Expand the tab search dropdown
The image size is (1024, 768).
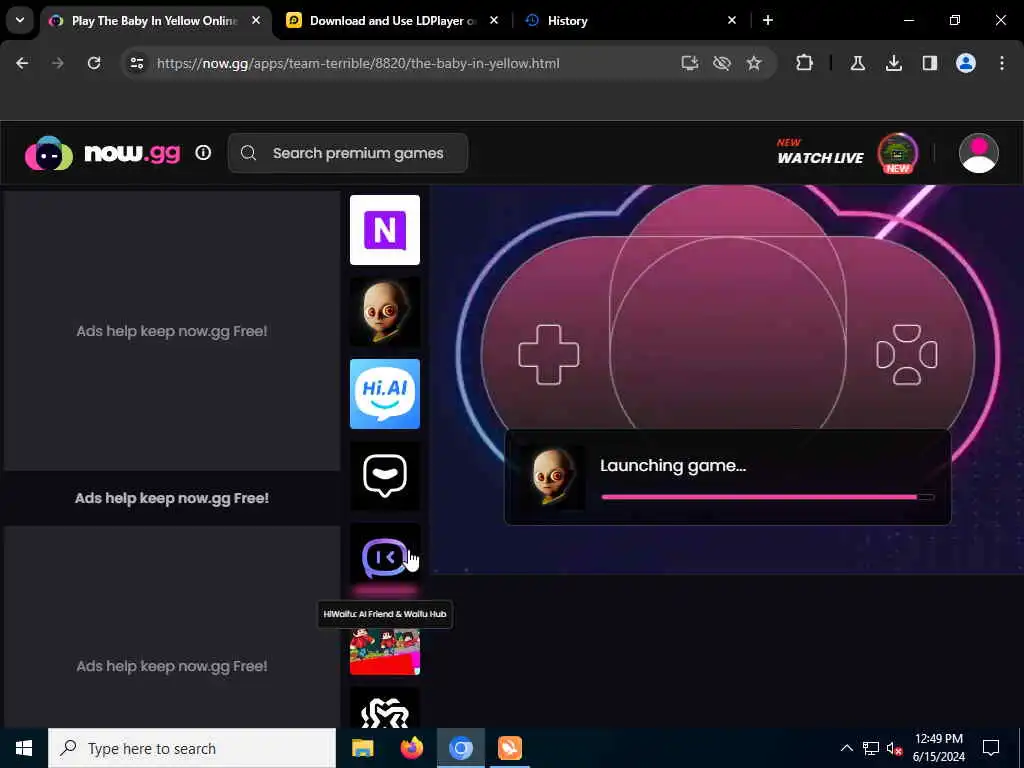pyautogui.click(x=20, y=20)
